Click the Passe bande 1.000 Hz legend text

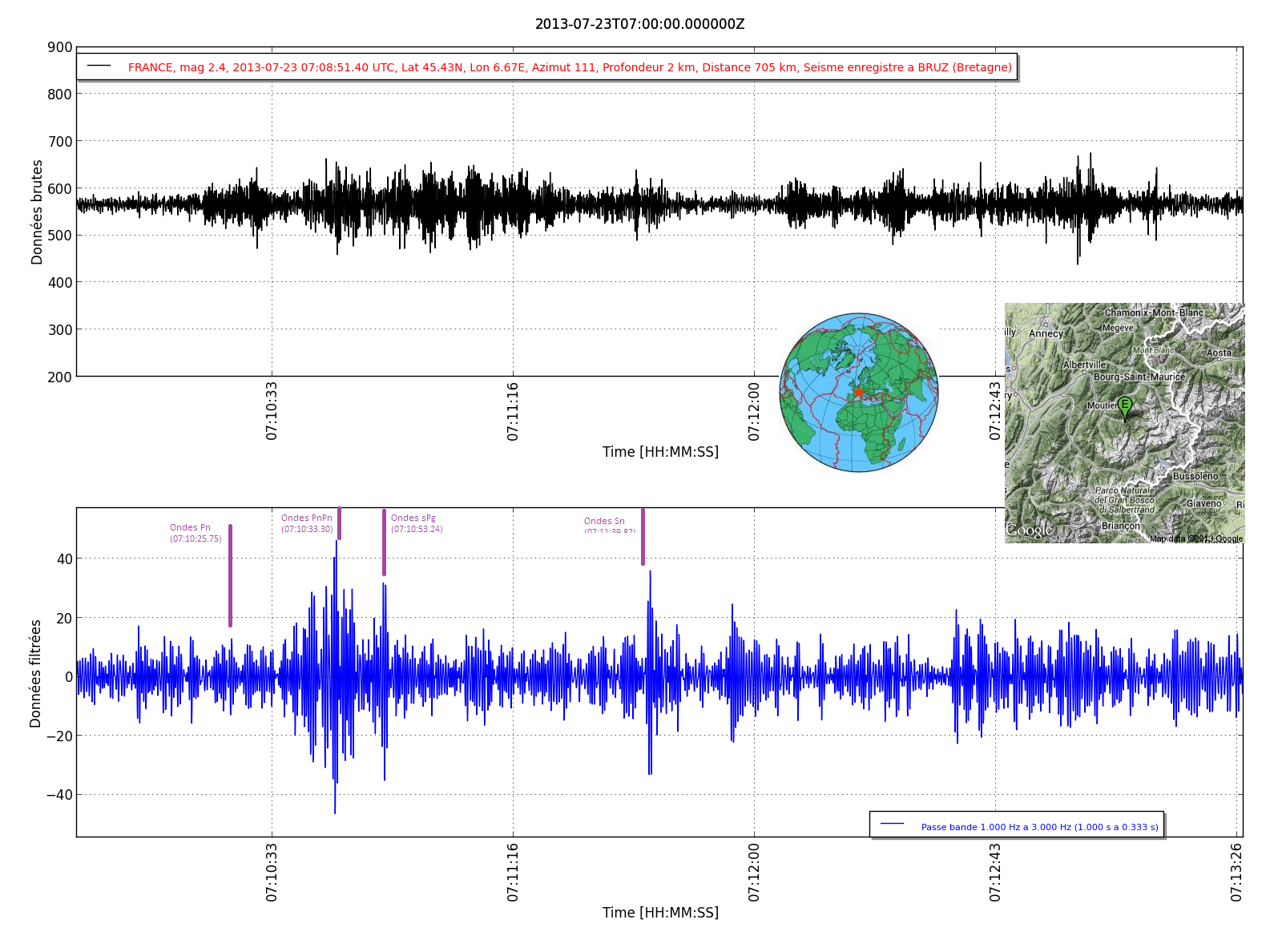[x=1039, y=827]
